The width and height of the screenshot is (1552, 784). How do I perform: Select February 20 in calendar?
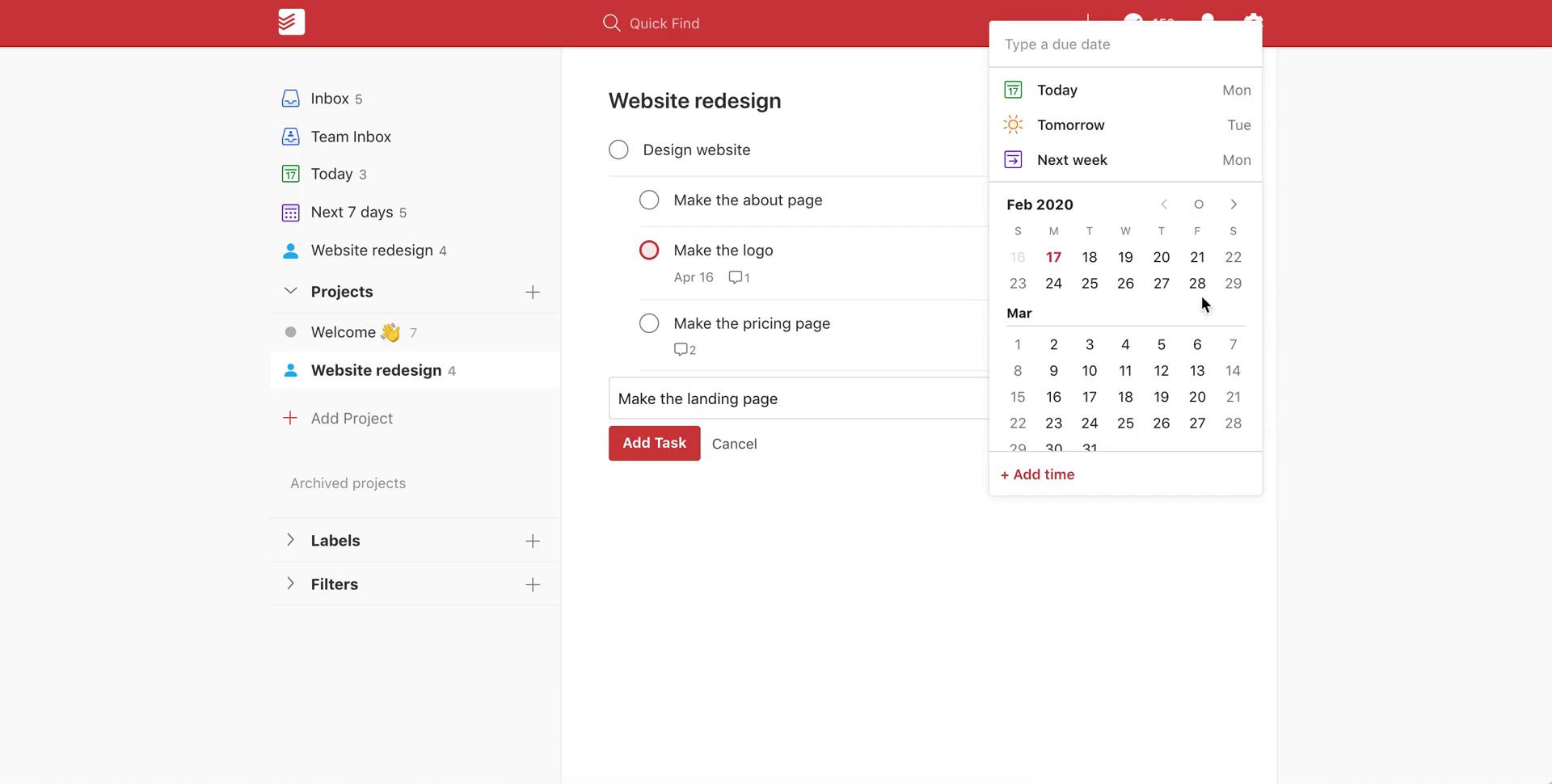click(1161, 257)
